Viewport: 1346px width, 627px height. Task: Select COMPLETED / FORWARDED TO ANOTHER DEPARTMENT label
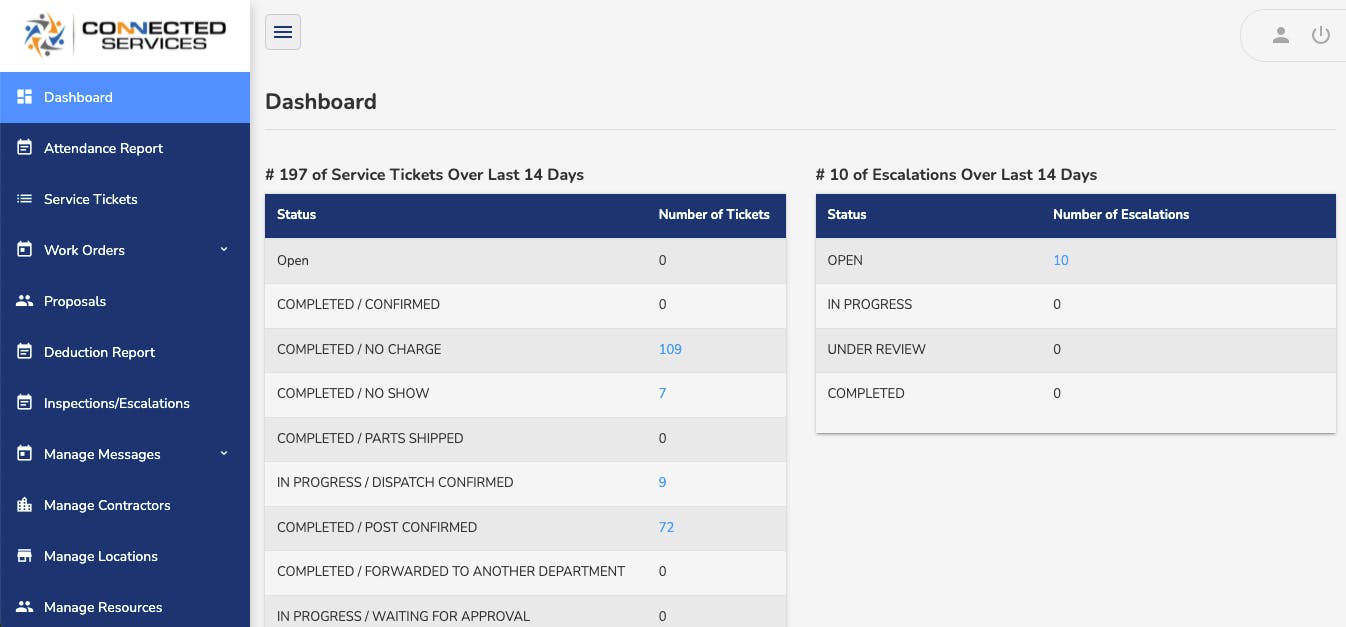pos(451,571)
